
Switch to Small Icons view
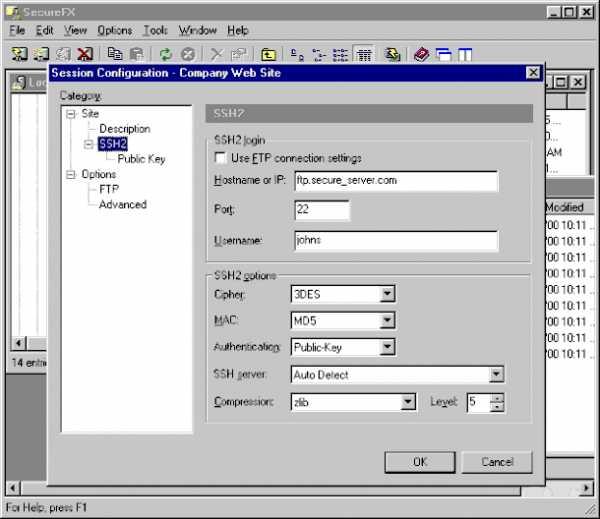(x=318, y=54)
